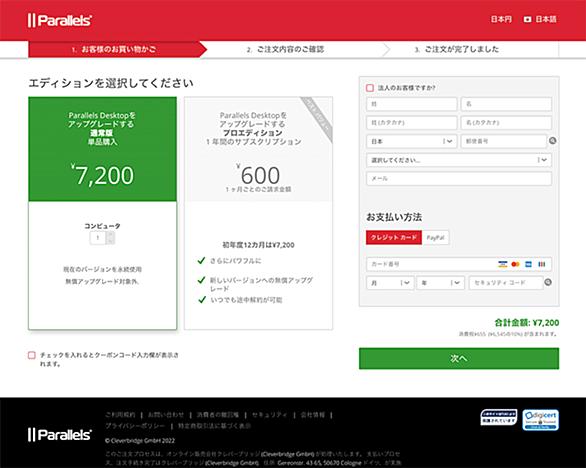Click the お支払い方法 heading

(394, 217)
